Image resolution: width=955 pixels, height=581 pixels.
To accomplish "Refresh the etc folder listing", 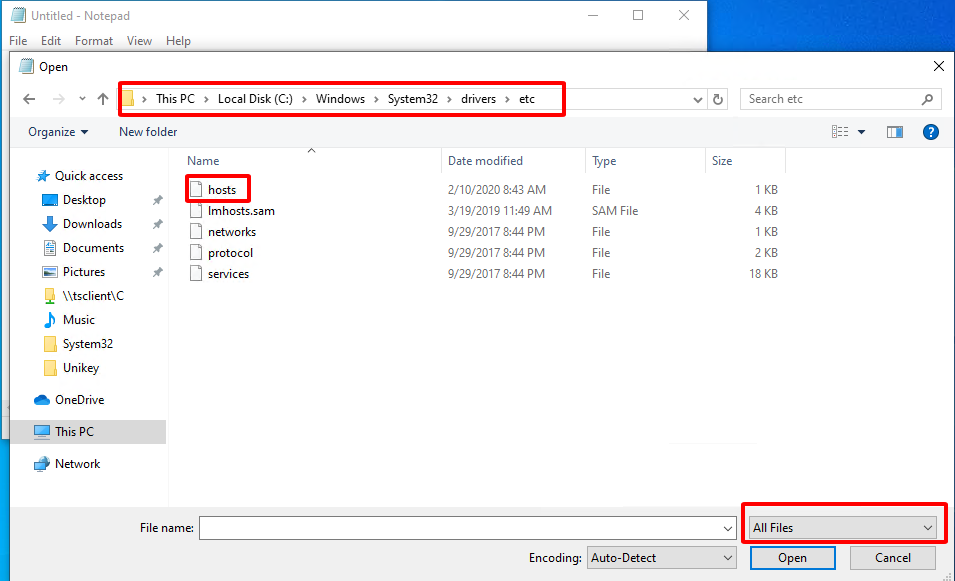I will click(718, 99).
